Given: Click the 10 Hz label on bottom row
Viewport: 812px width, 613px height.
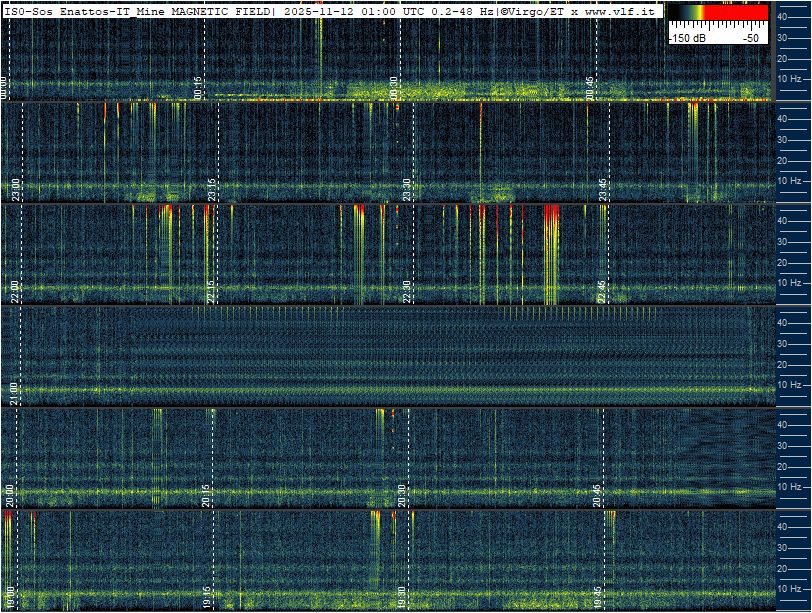Looking at the screenshot, I should click(789, 589).
